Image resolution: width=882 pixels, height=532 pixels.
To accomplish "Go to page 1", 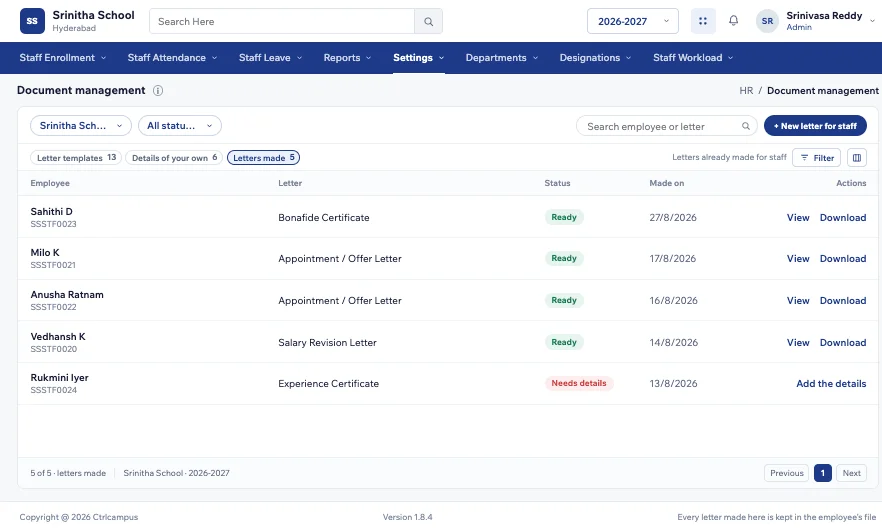I will click(822, 474).
